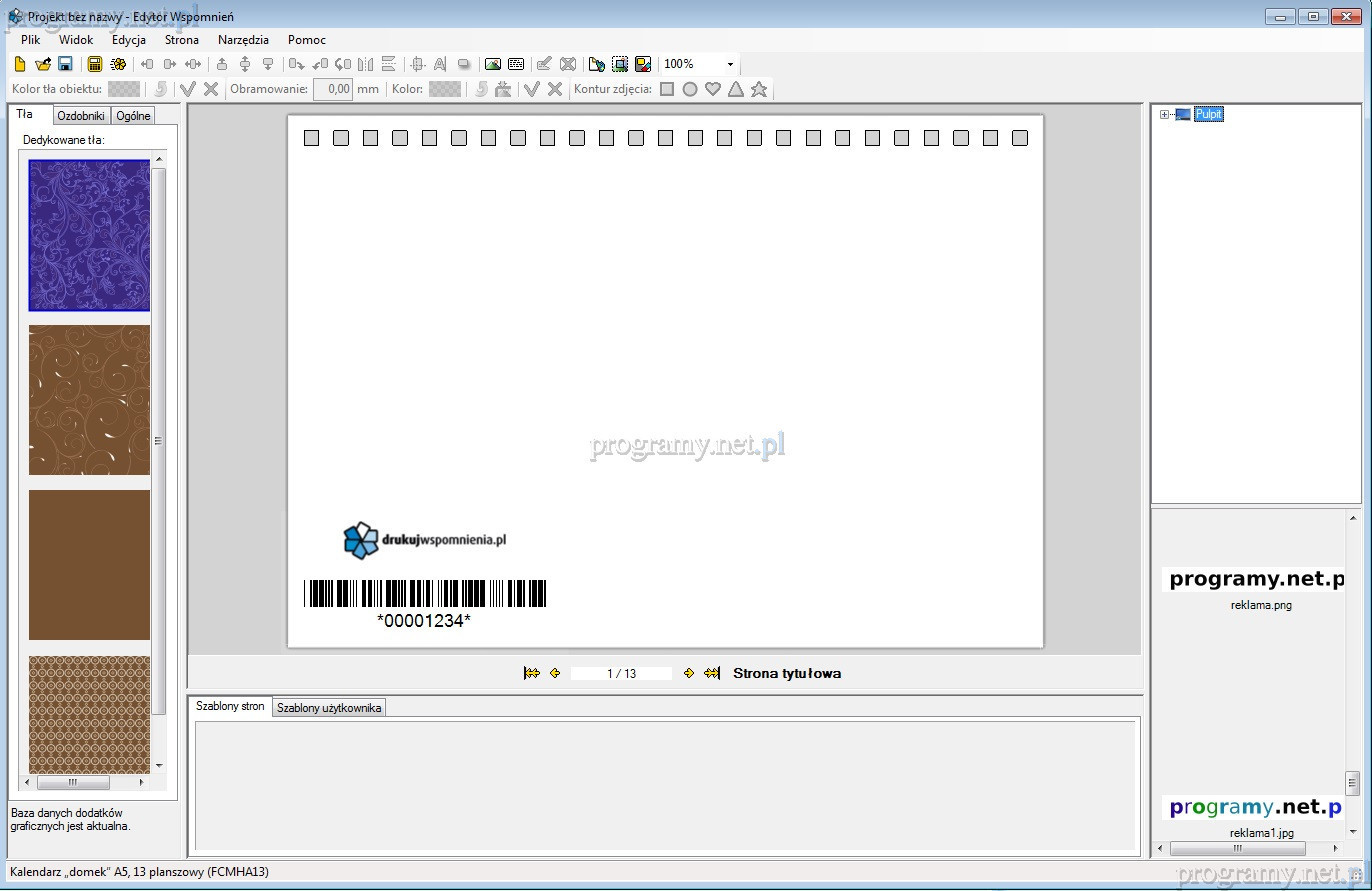
Task: Click the Obramowanie width input field
Action: click(x=333, y=89)
